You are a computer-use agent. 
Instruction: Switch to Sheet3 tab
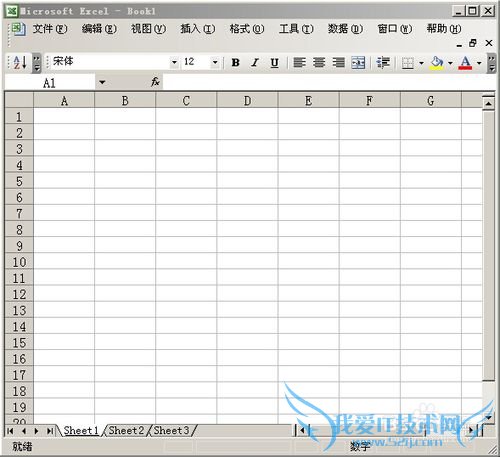[x=171, y=430]
